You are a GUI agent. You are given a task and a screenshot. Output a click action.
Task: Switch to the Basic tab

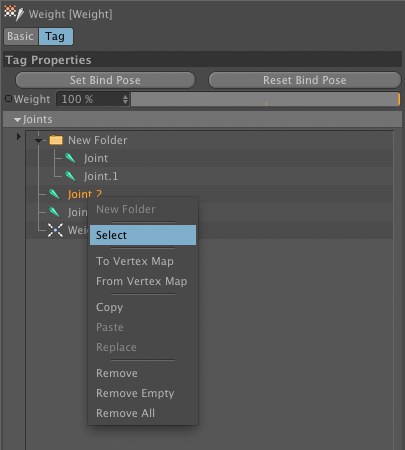pyautogui.click(x=21, y=36)
